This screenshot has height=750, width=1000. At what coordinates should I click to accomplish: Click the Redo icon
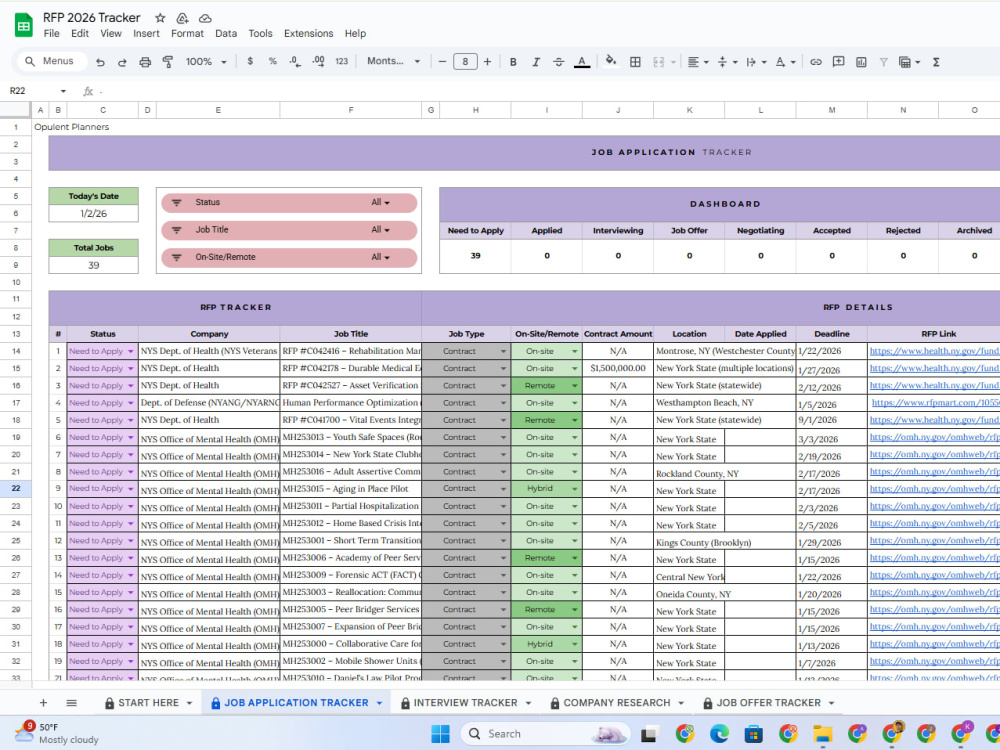click(x=122, y=62)
